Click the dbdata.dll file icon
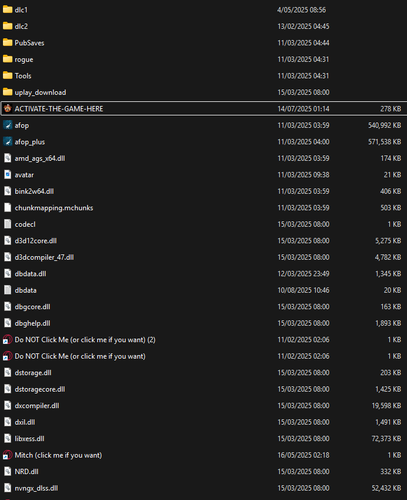 [7, 274]
